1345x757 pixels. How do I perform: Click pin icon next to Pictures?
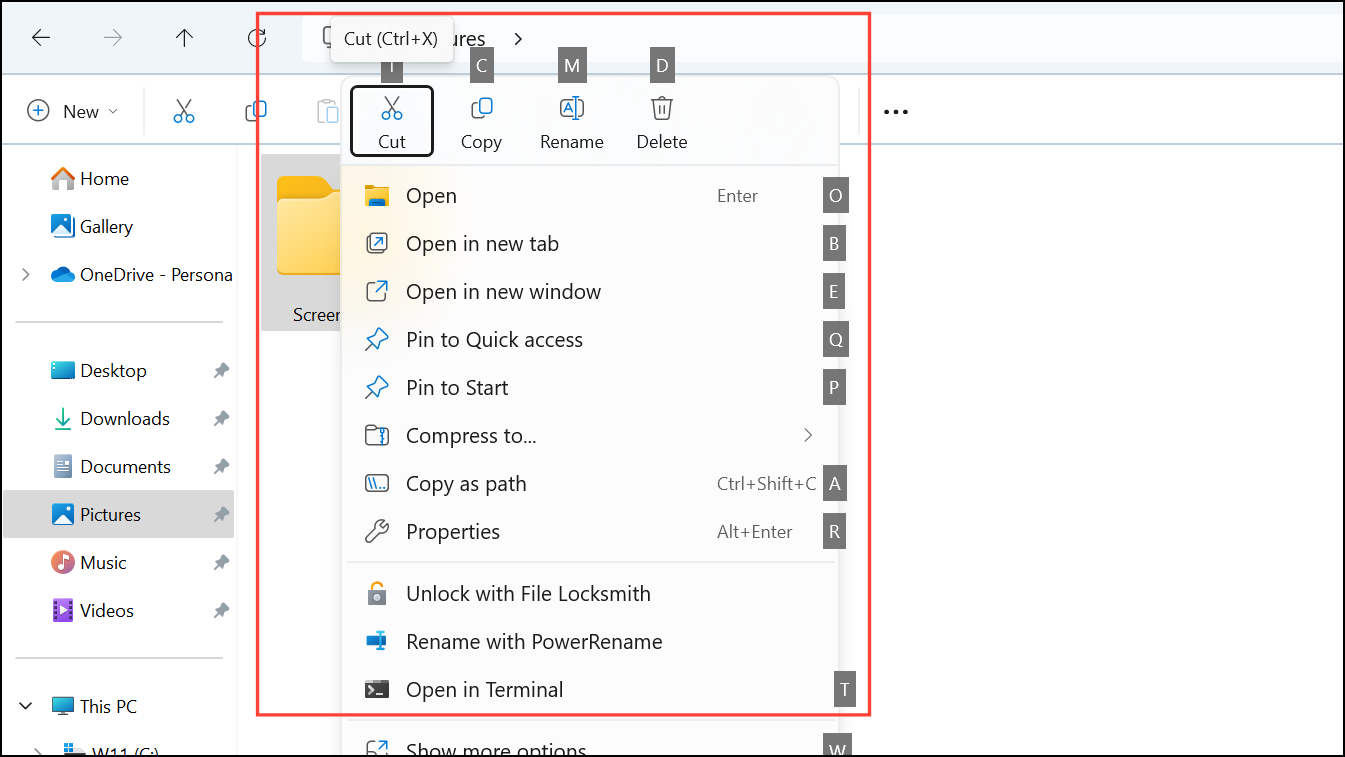click(221, 515)
